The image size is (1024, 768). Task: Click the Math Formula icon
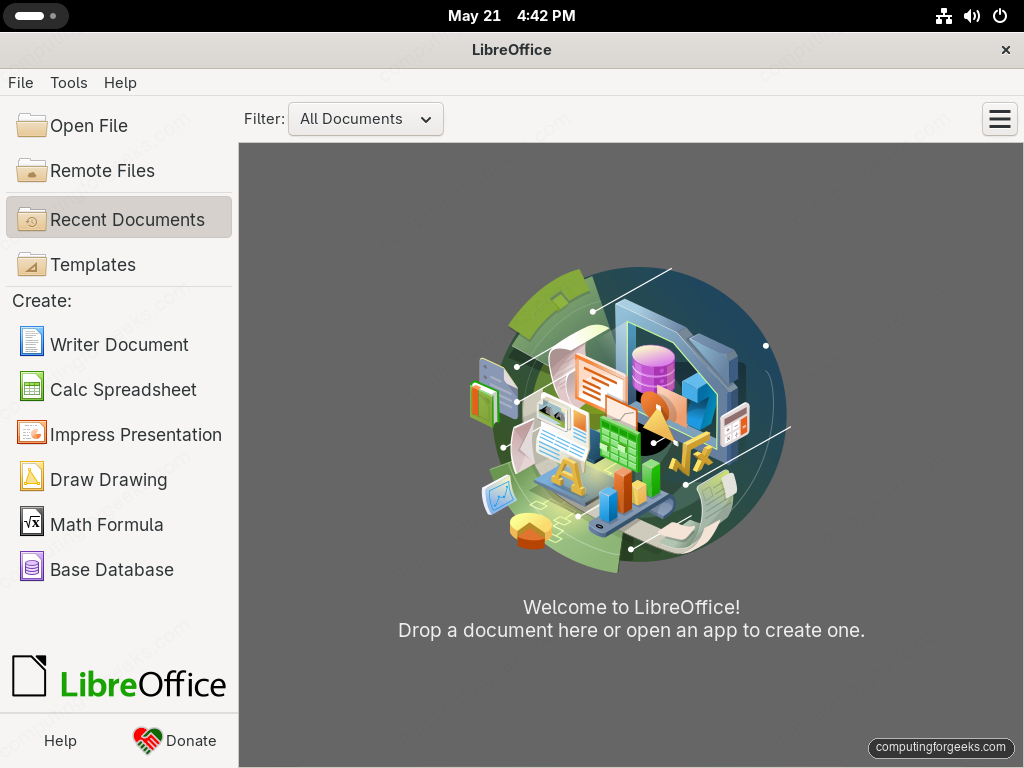point(31,522)
